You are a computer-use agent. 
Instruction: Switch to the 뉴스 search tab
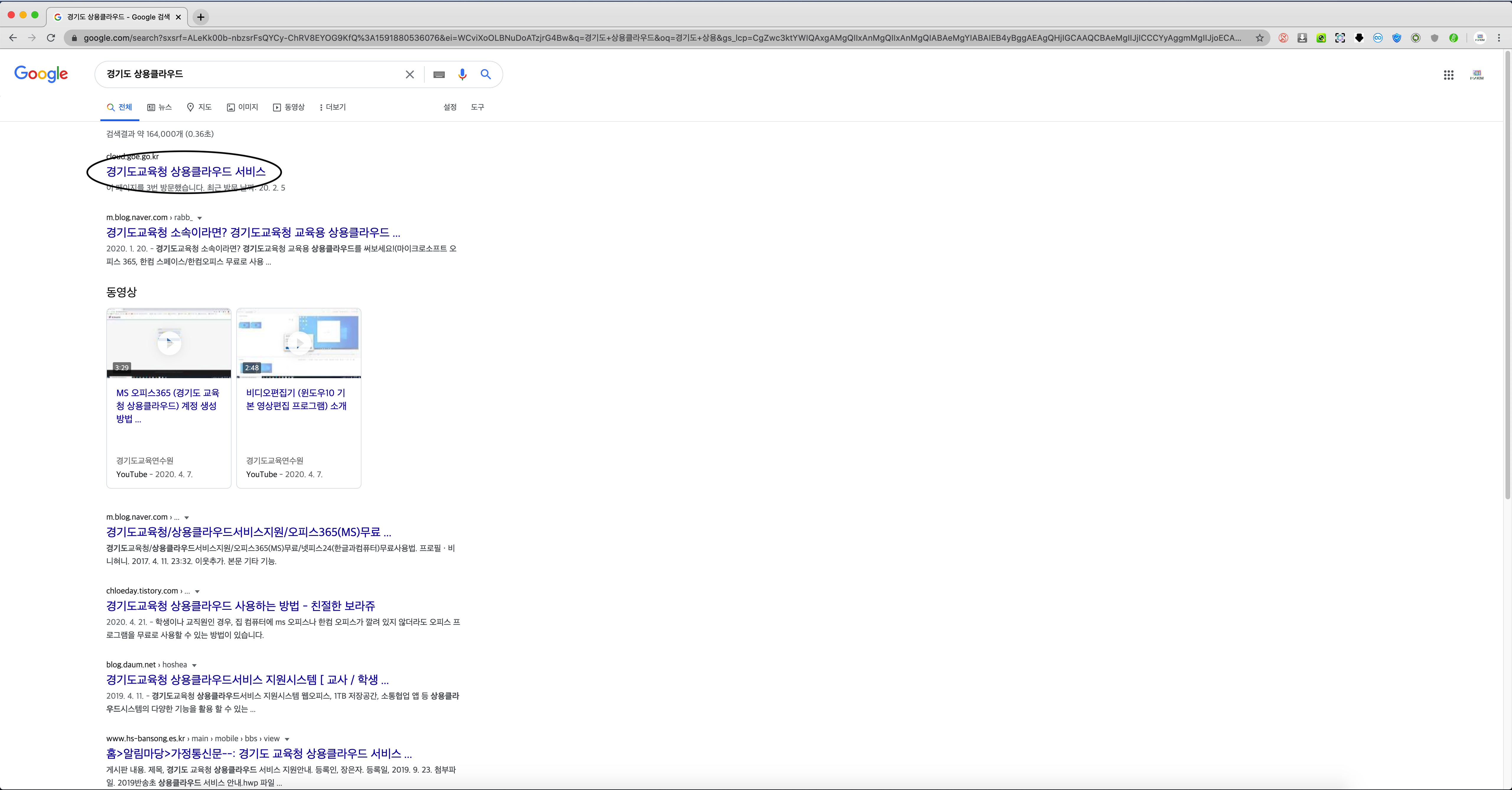tap(159, 108)
